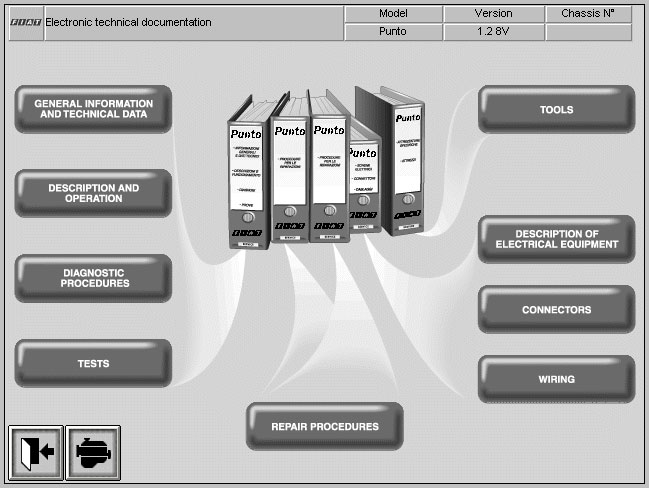Open the Tests section
This screenshot has height=488, width=649.
(93, 363)
